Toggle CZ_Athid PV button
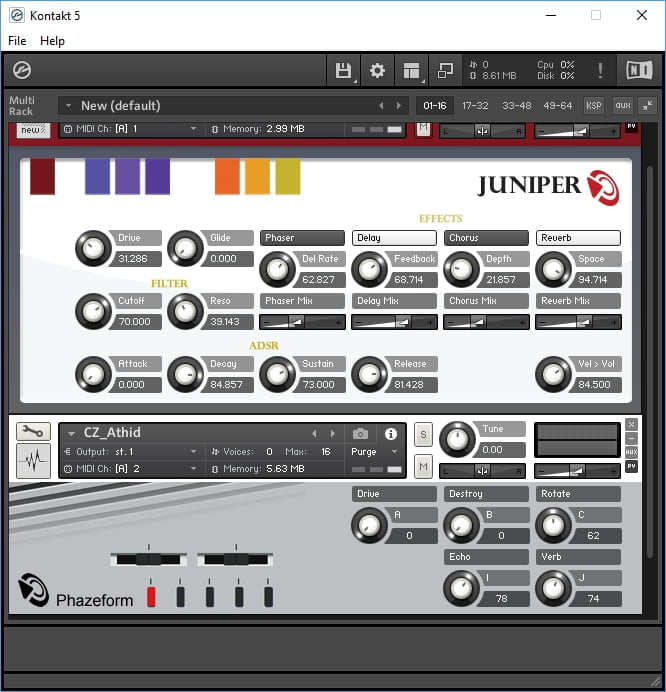666x692 pixels. (x=632, y=466)
